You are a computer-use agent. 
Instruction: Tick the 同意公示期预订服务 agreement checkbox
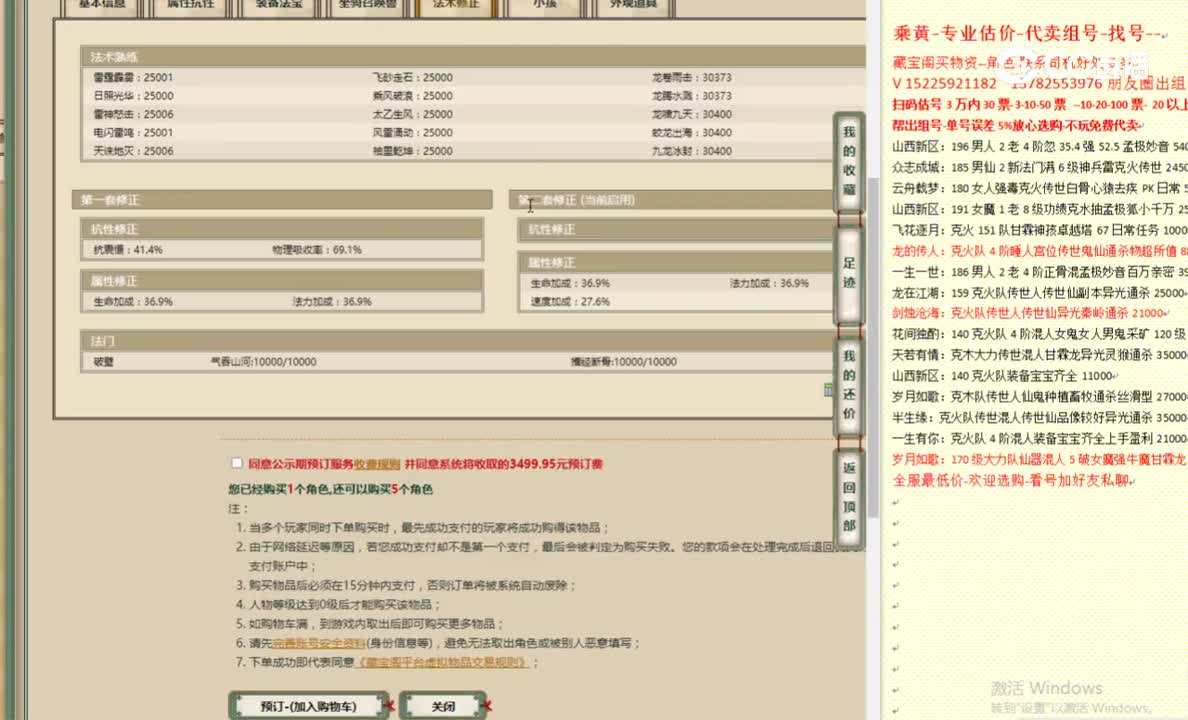237,463
